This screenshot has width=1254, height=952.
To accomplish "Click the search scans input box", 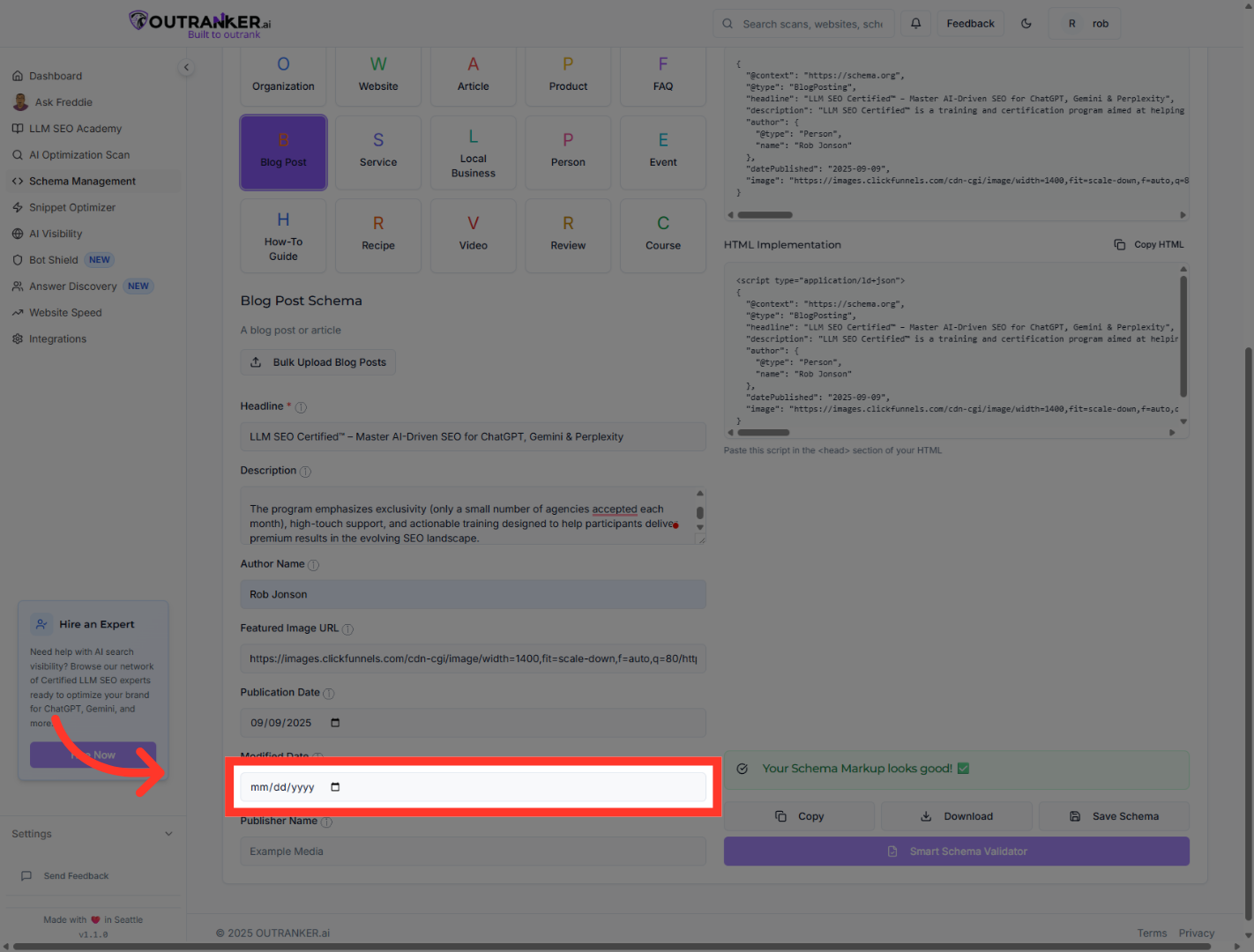I will (x=803, y=24).
